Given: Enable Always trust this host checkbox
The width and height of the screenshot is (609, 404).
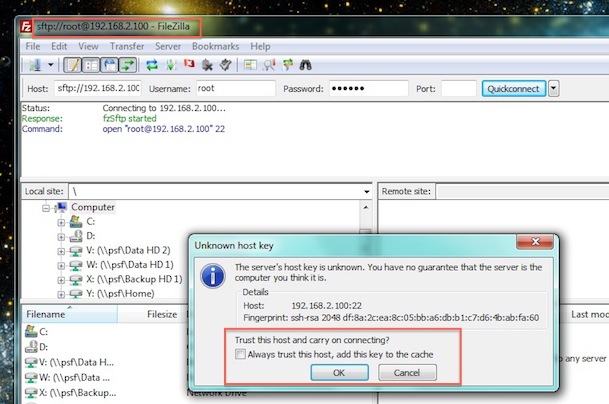Looking at the screenshot, I should tap(240, 354).
